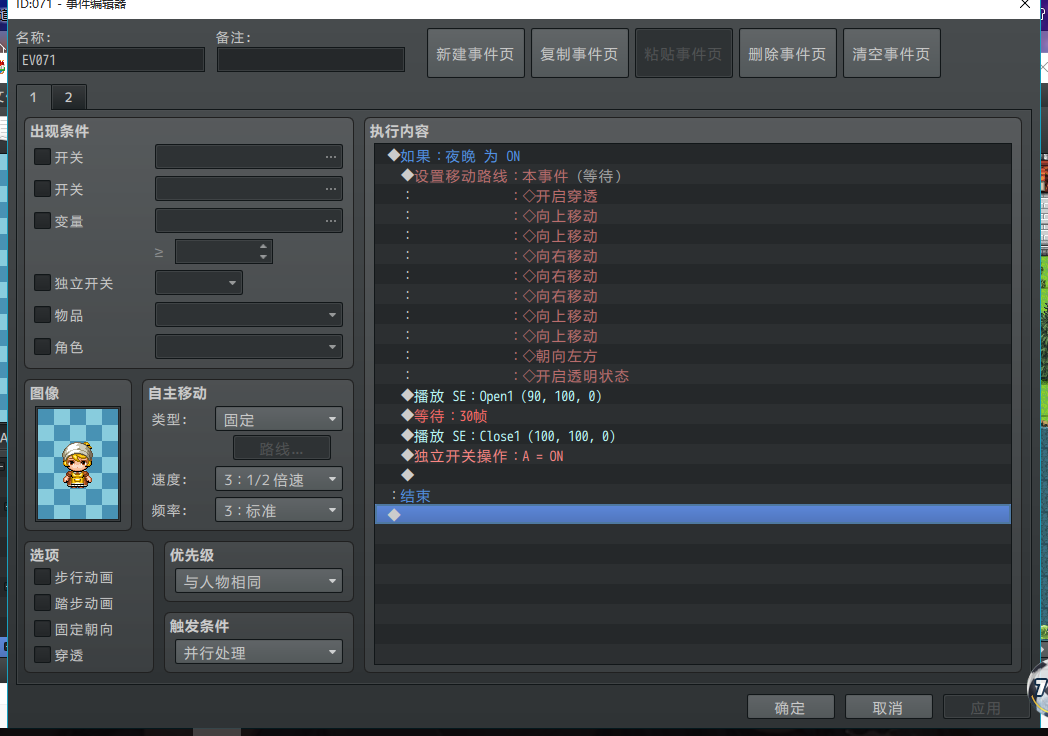Click the empty 备注 note field
Image resolution: width=1048 pixels, height=736 pixels.
(311, 59)
